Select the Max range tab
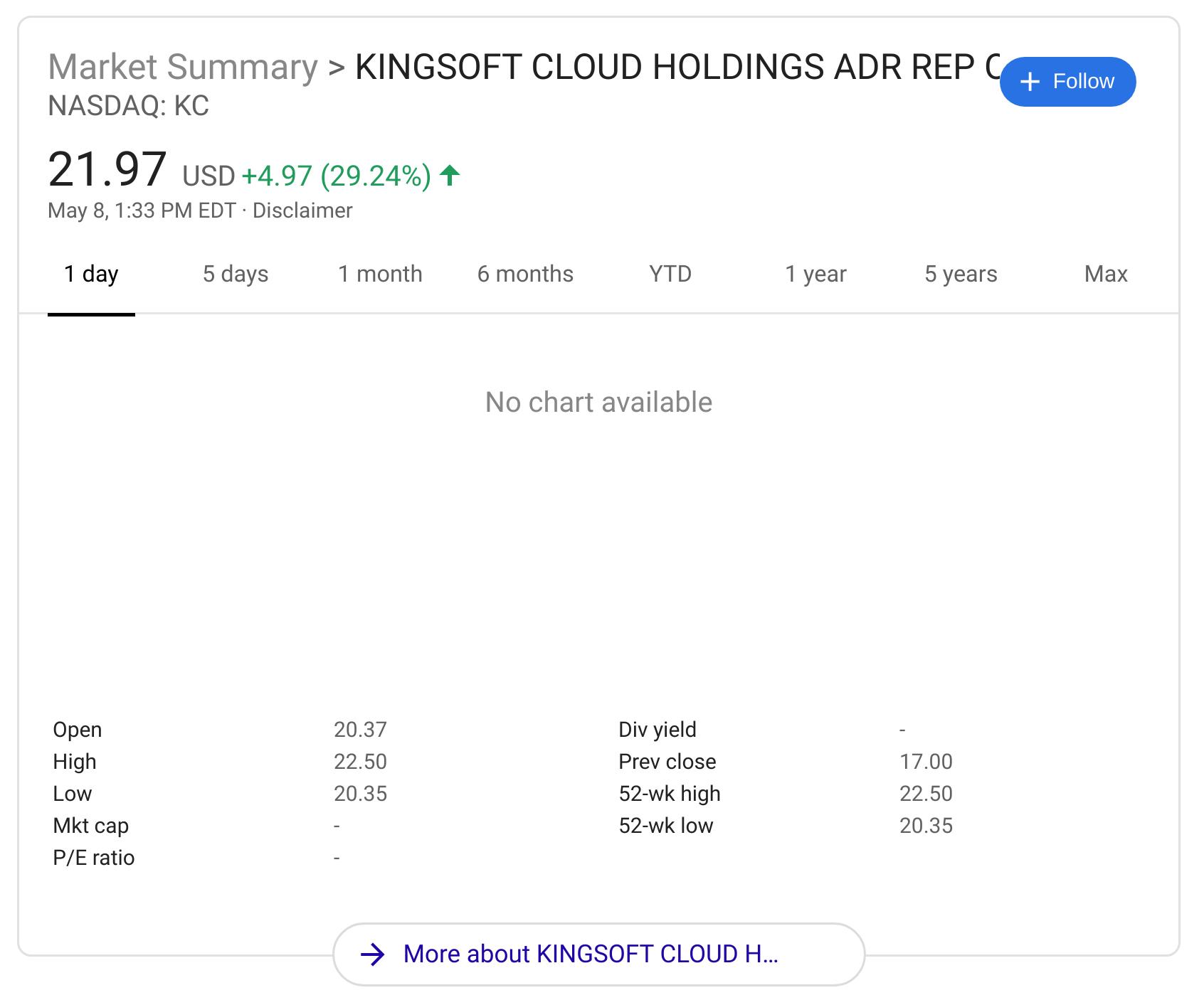This screenshot has height=1000, width=1204. [1106, 274]
